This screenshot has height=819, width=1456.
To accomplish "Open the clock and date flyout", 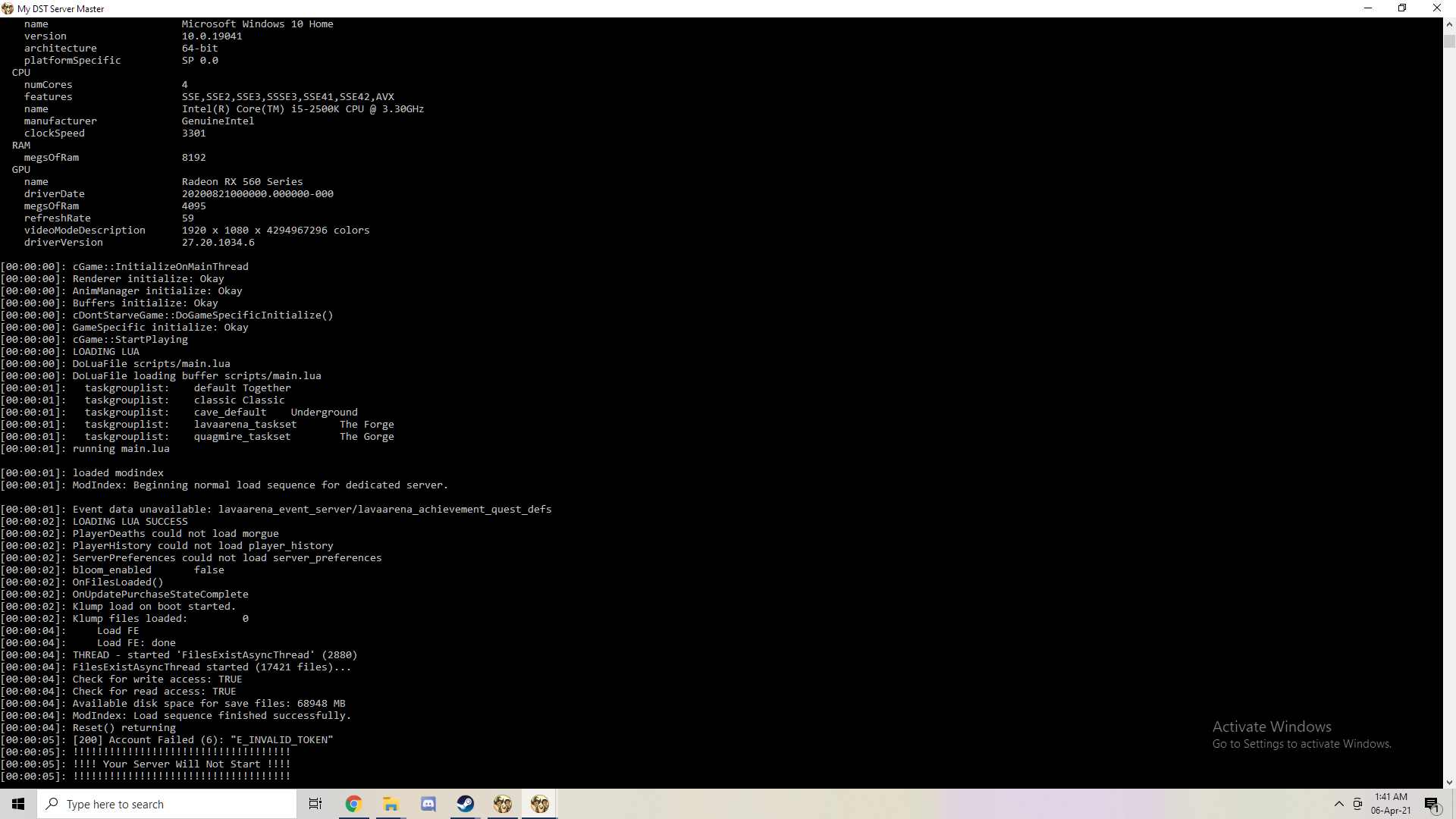I will [x=1391, y=804].
